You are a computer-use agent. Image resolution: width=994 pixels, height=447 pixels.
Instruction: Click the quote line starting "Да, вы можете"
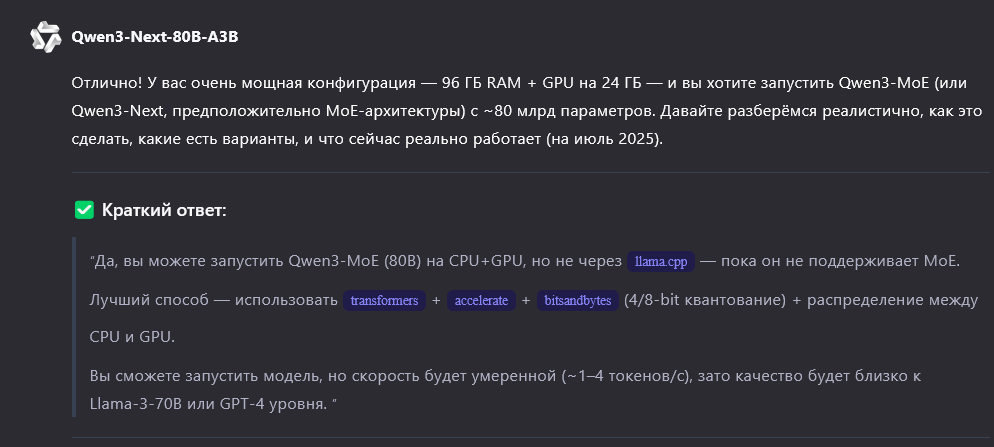click(350, 262)
